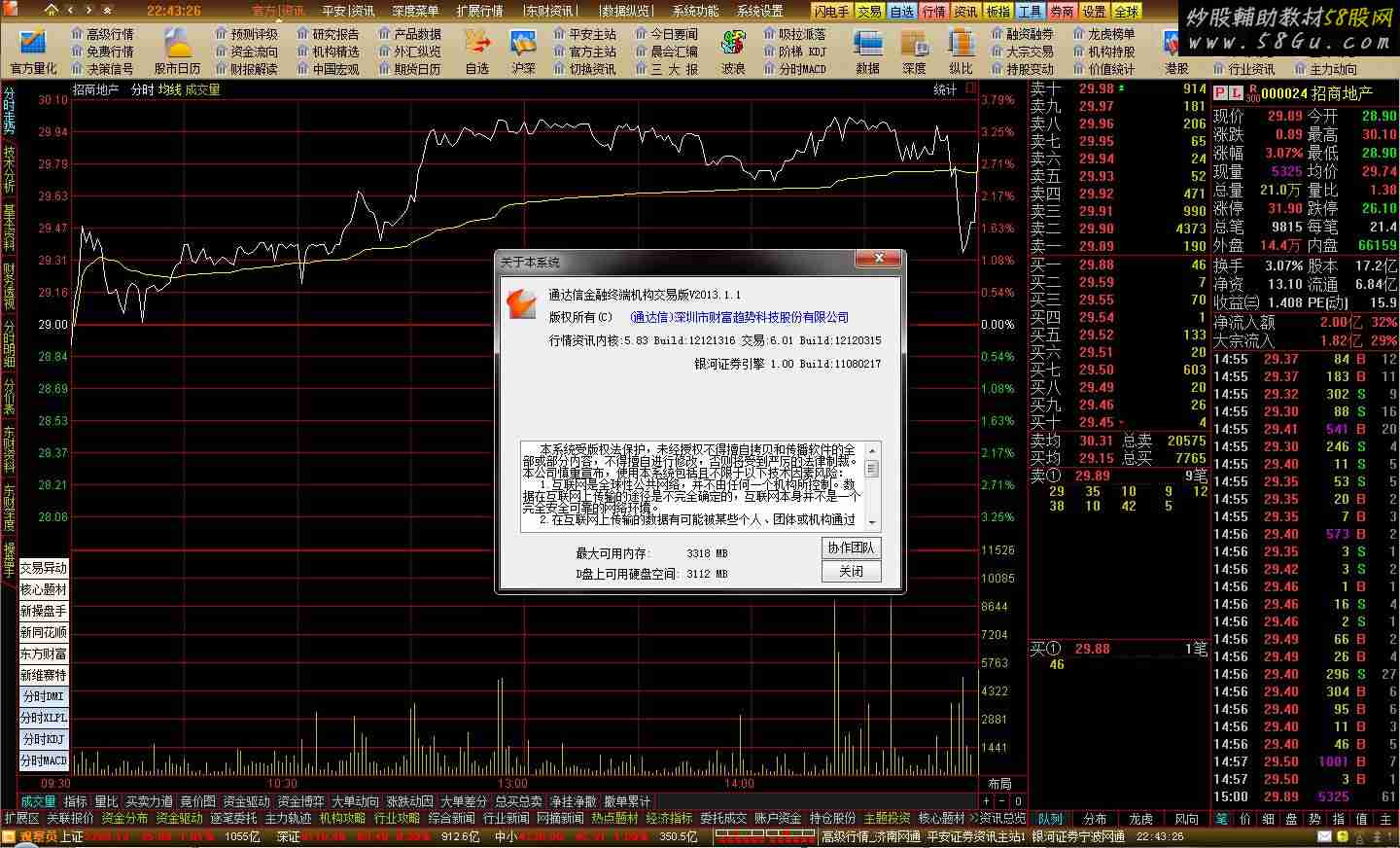The width and height of the screenshot is (1400, 848).
Task: Click 统计 label above the chart
Action: tap(945, 89)
